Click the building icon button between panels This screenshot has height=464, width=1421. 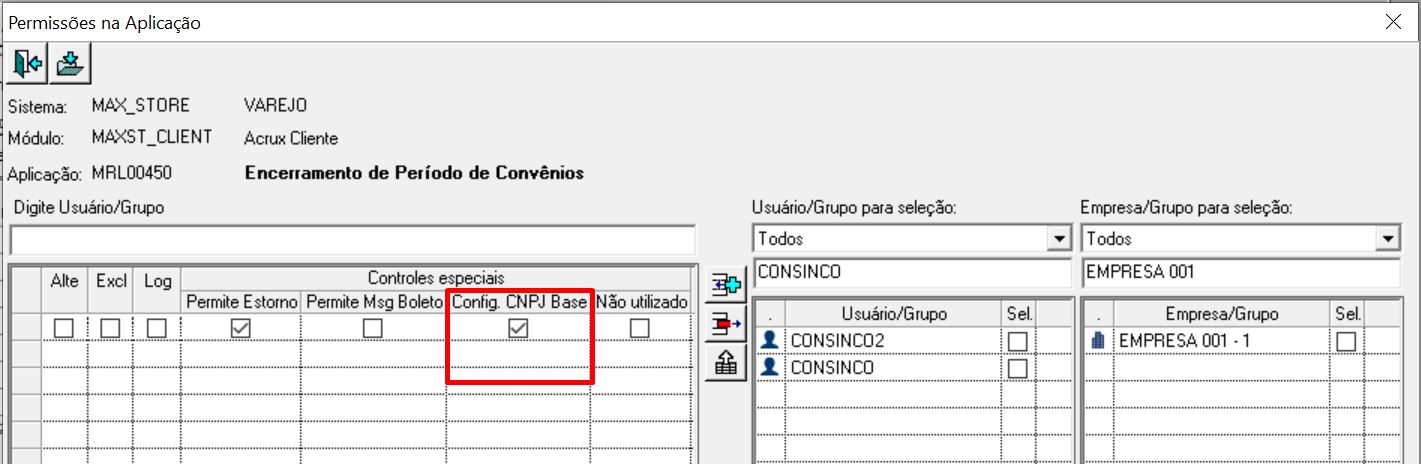pyautogui.click(x=728, y=362)
